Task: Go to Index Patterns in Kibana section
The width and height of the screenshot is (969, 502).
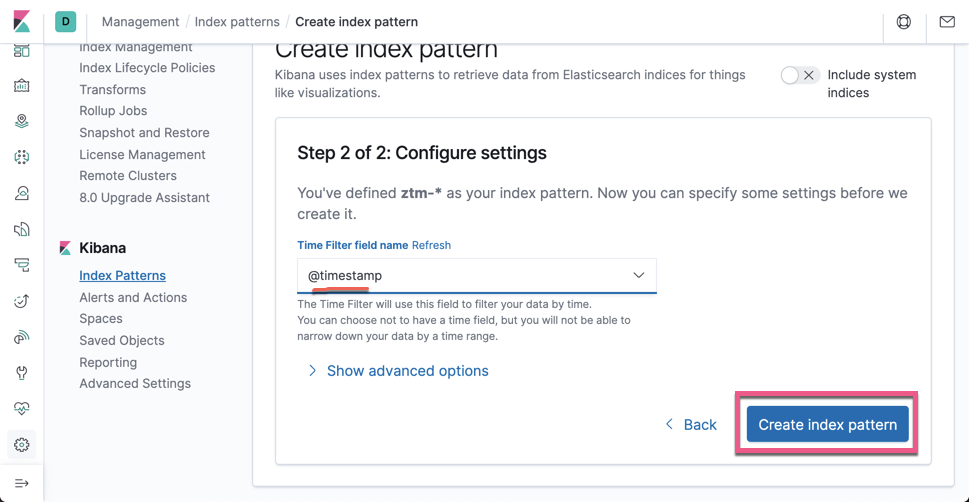Action: (x=122, y=275)
